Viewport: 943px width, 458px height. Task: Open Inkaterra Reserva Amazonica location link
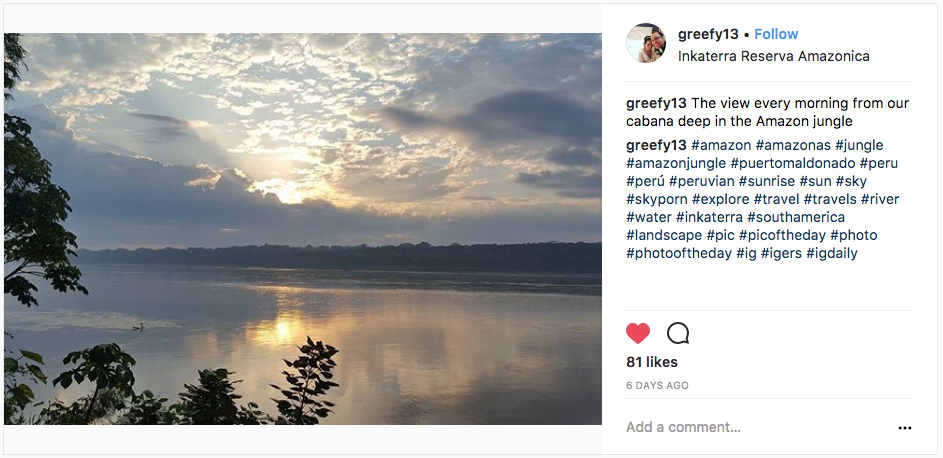[773, 56]
